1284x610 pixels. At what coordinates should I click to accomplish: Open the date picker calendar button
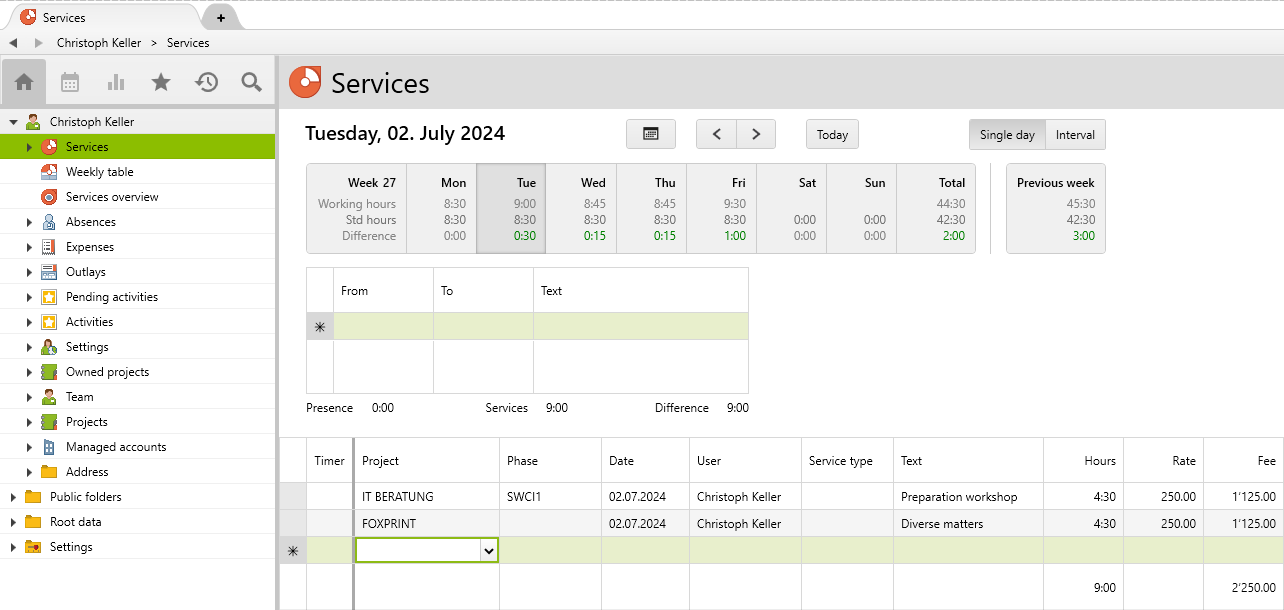650,134
